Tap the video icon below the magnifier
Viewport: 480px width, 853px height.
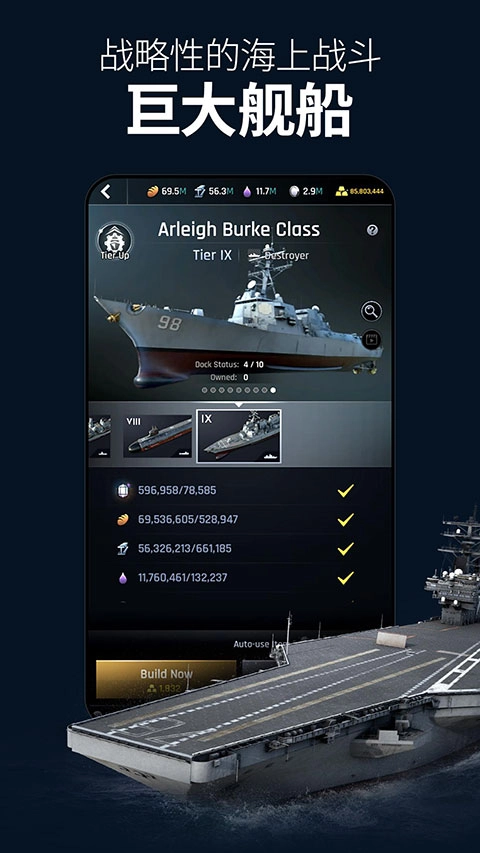pos(372,340)
